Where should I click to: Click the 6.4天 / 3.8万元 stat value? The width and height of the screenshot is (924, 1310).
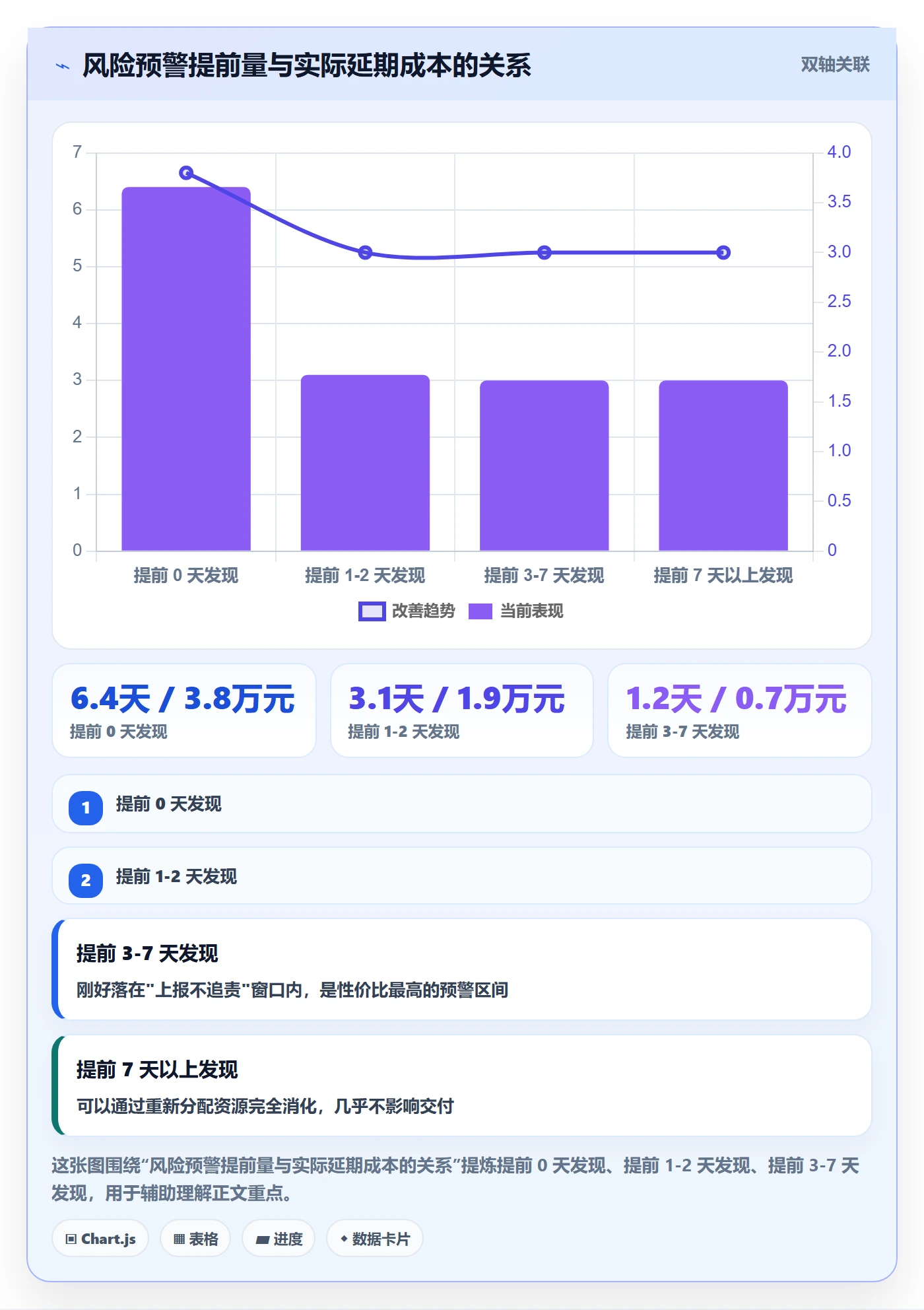coord(183,699)
